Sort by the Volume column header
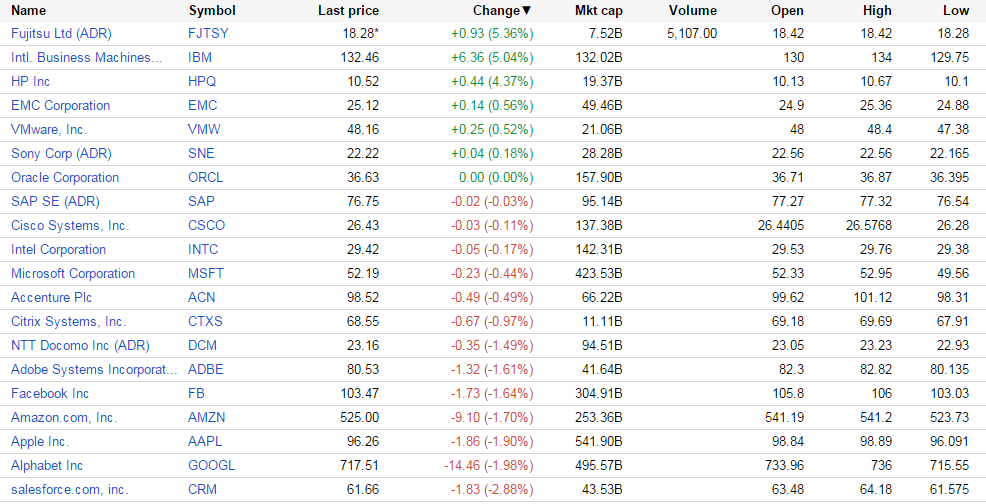Screen dimensions: 986x504 [x=693, y=10]
